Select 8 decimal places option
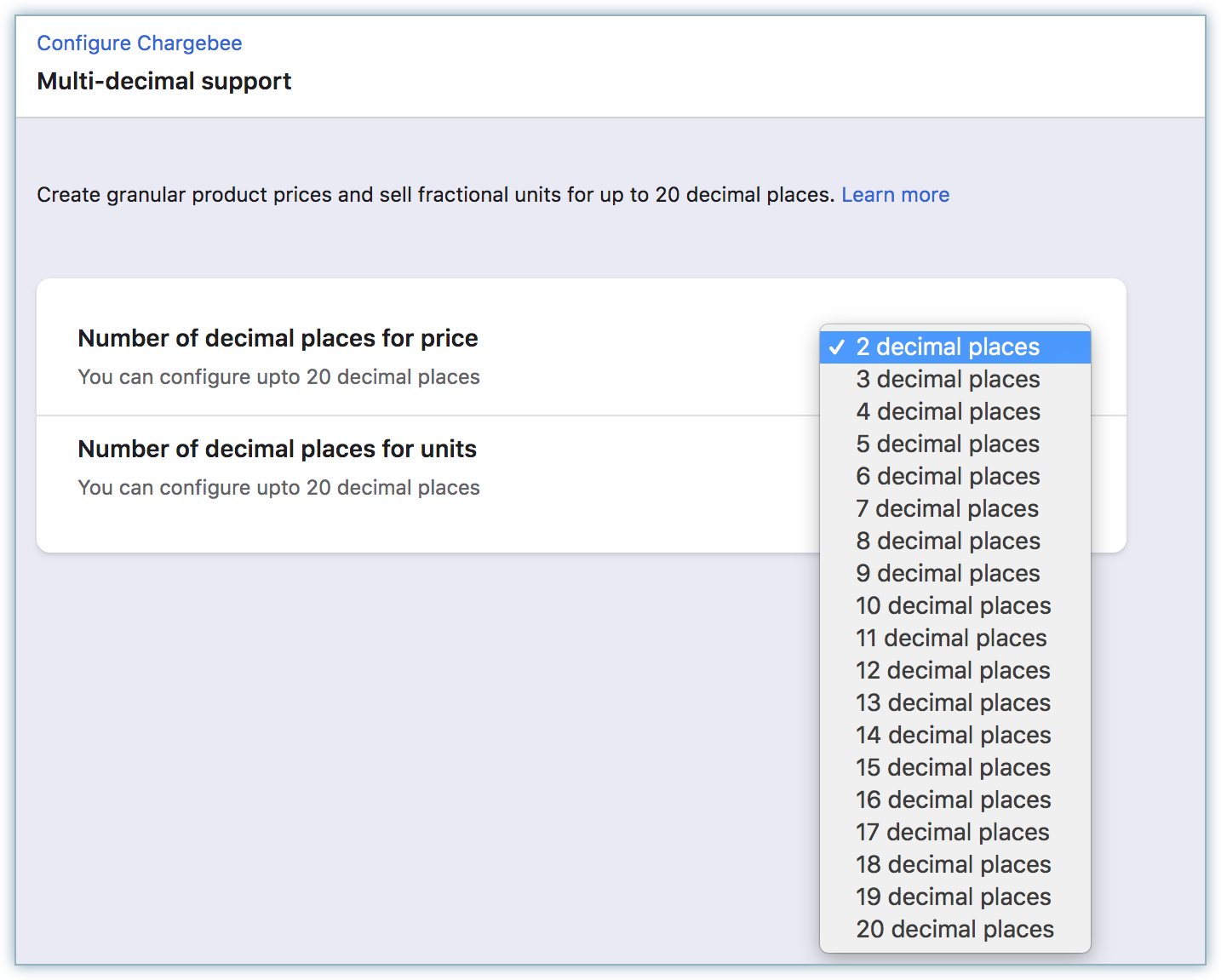 click(948, 542)
